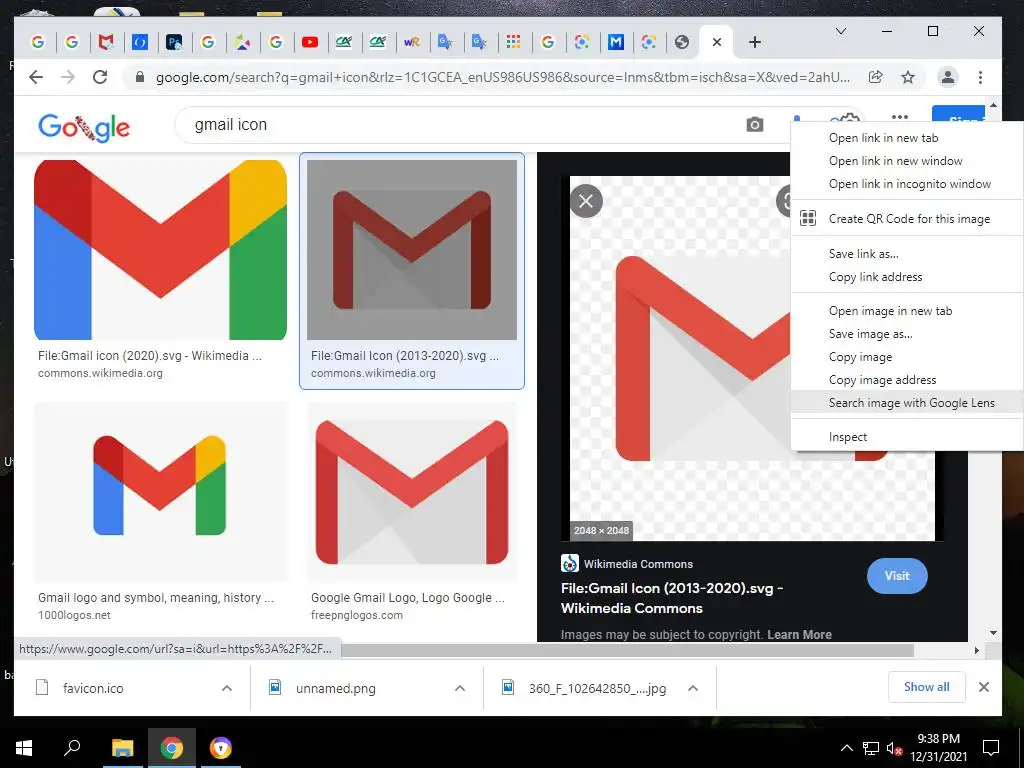The height and width of the screenshot is (768, 1024).
Task: Show hidden system tray icons chevron
Action: (846, 748)
